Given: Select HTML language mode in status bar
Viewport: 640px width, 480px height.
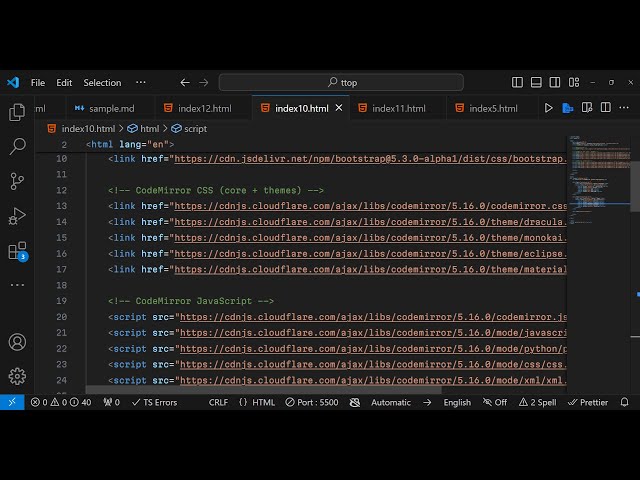Looking at the screenshot, I should click(x=257, y=402).
